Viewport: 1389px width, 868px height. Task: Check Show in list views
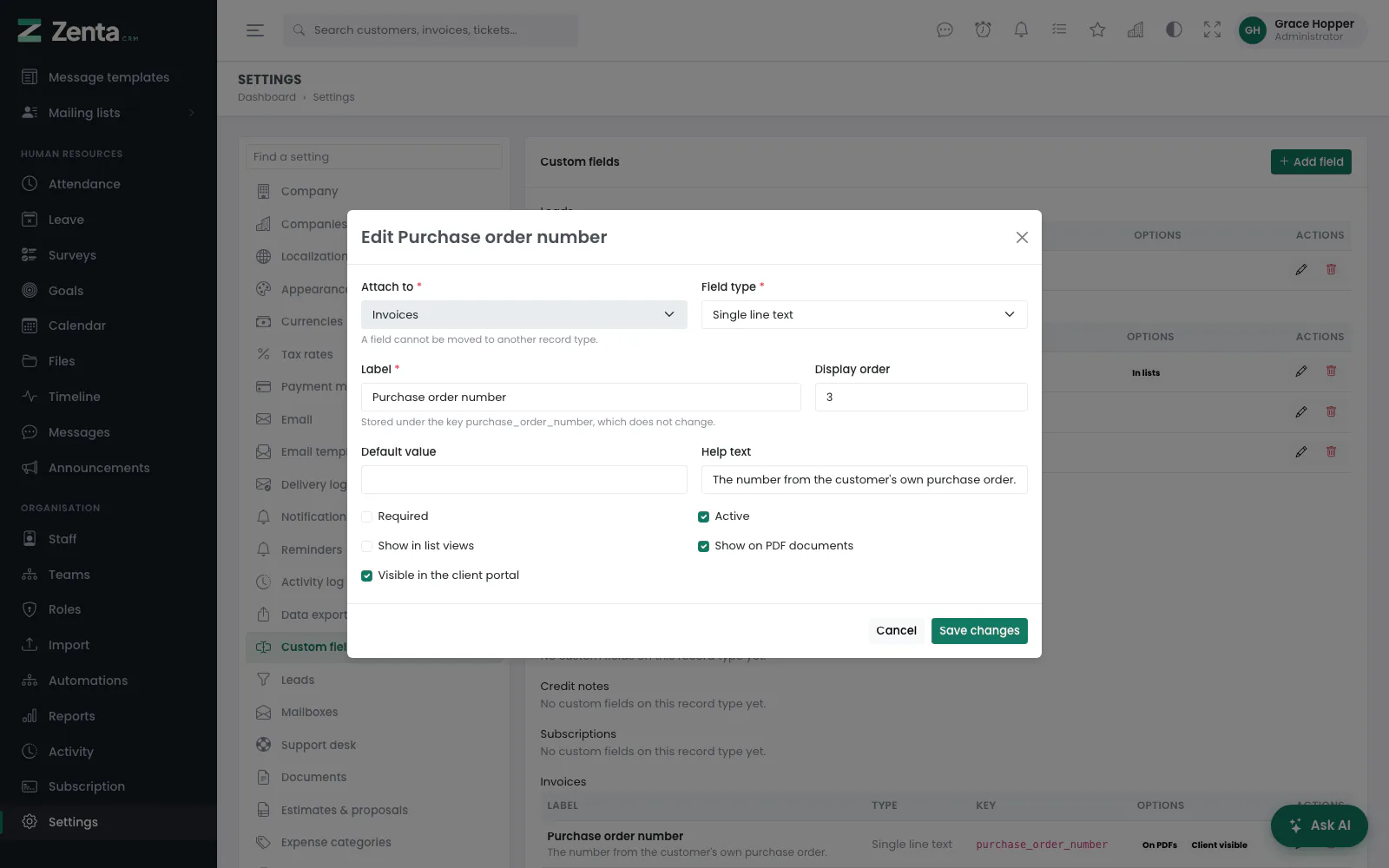tap(366, 546)
